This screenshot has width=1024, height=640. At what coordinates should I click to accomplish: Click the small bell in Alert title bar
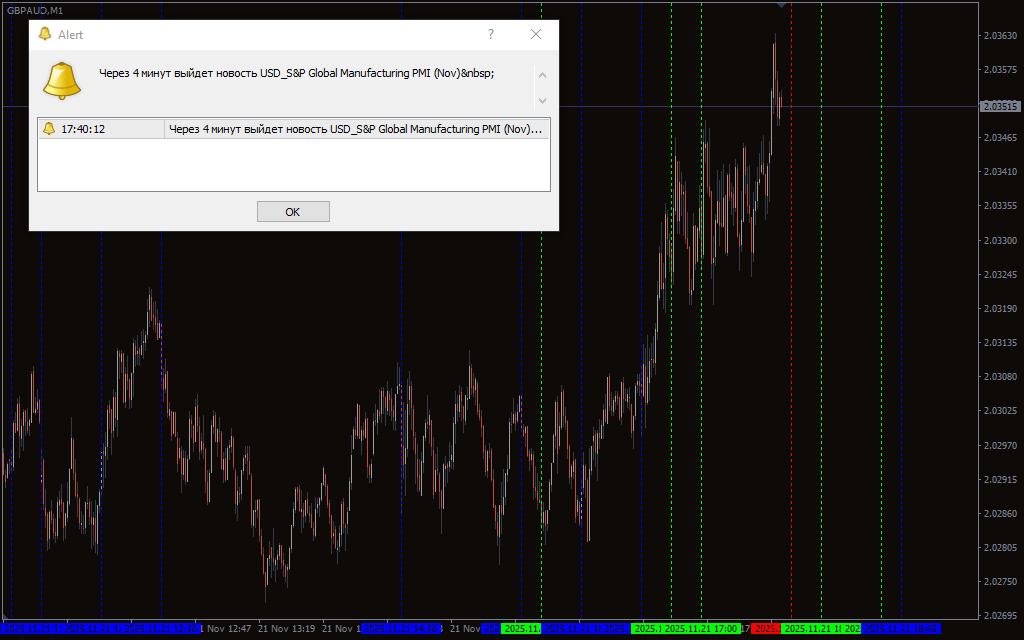click(x=44, y=34)
